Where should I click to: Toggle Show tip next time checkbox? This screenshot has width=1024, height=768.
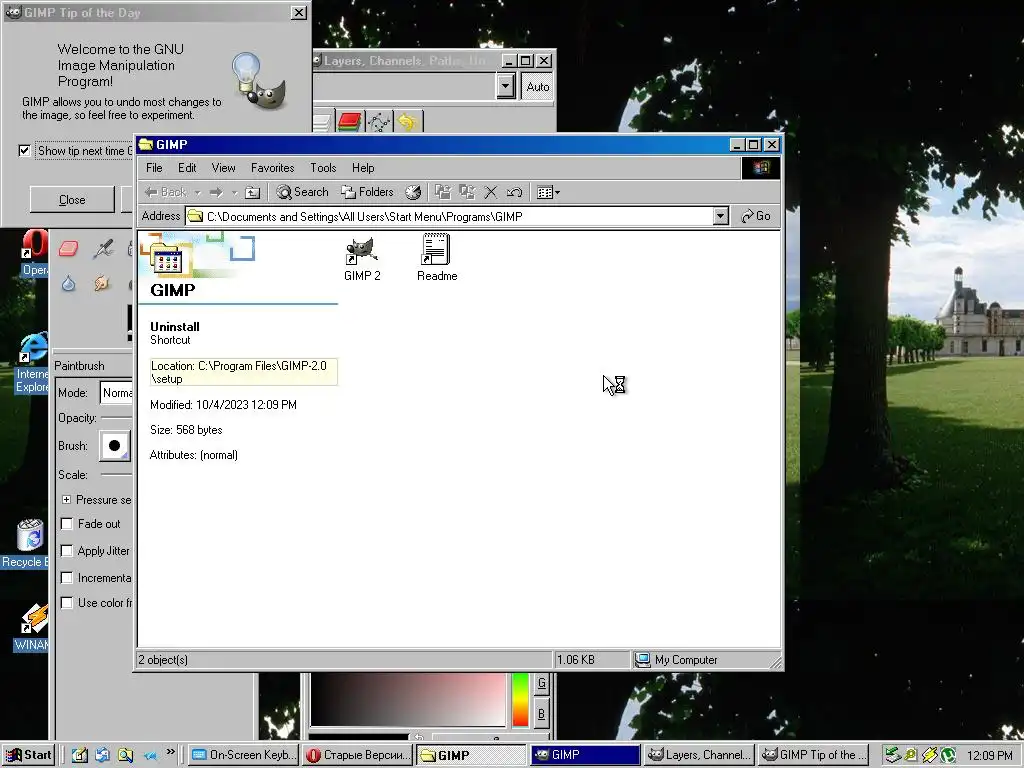click(x=25, y=151)
